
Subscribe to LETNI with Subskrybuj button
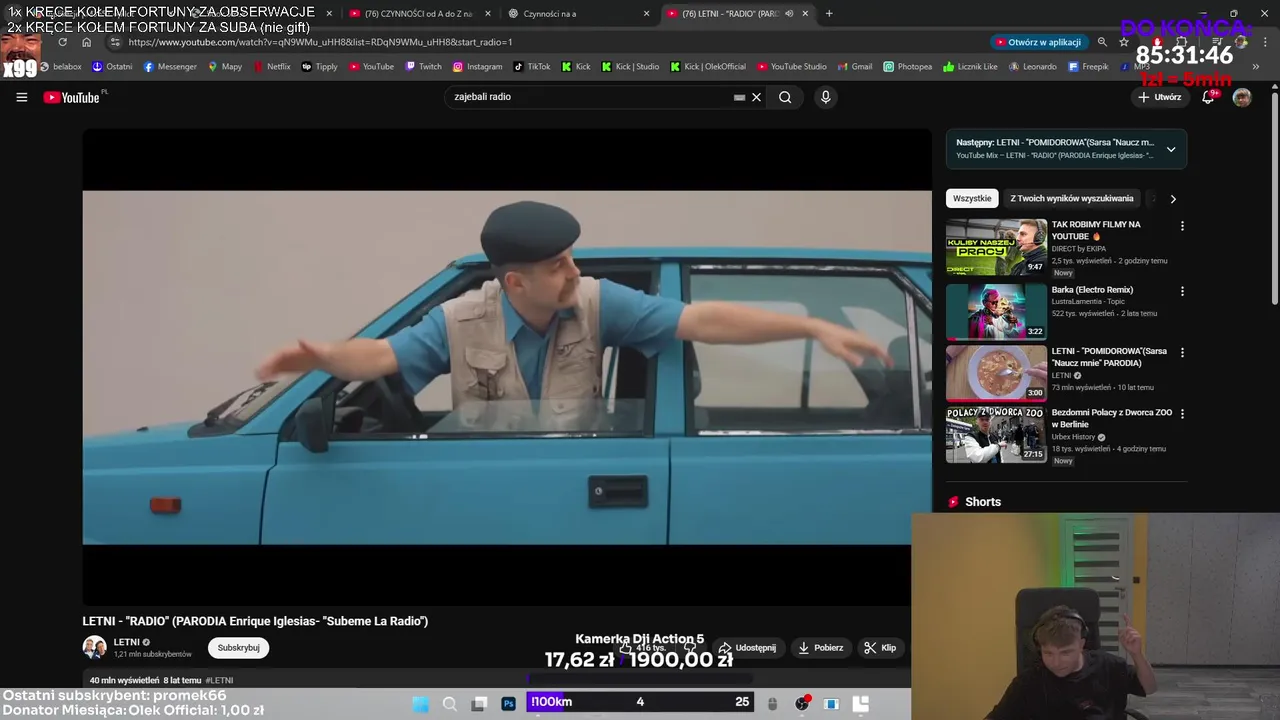(x=238, y=647)
